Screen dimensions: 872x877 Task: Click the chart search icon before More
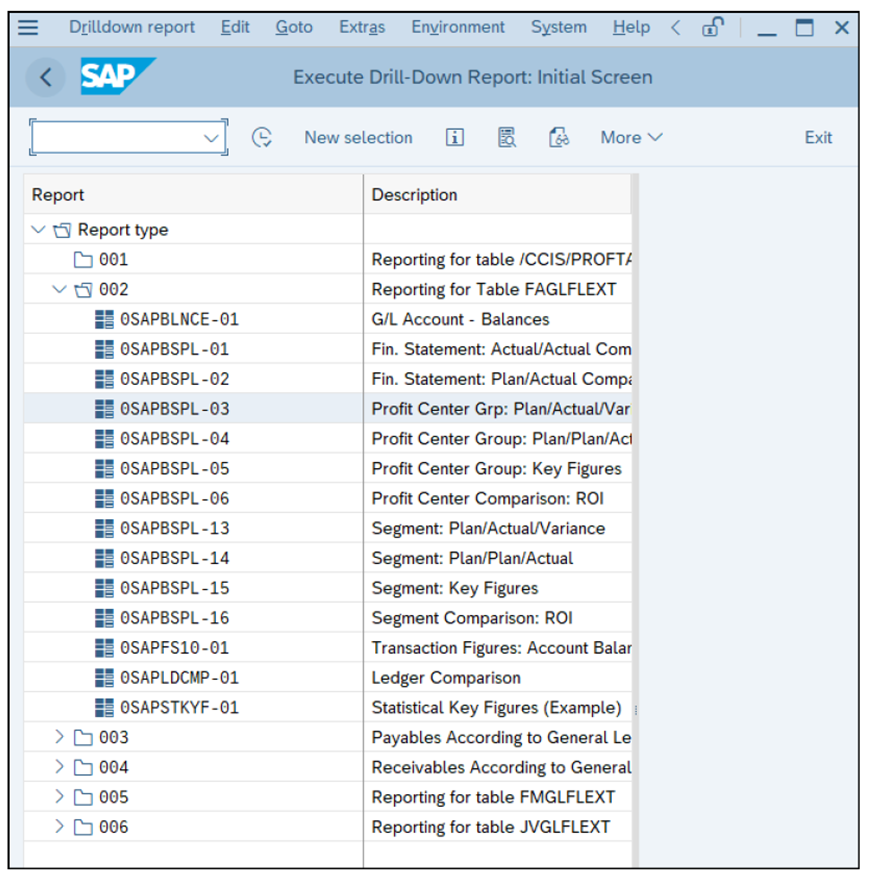[559, 138]
